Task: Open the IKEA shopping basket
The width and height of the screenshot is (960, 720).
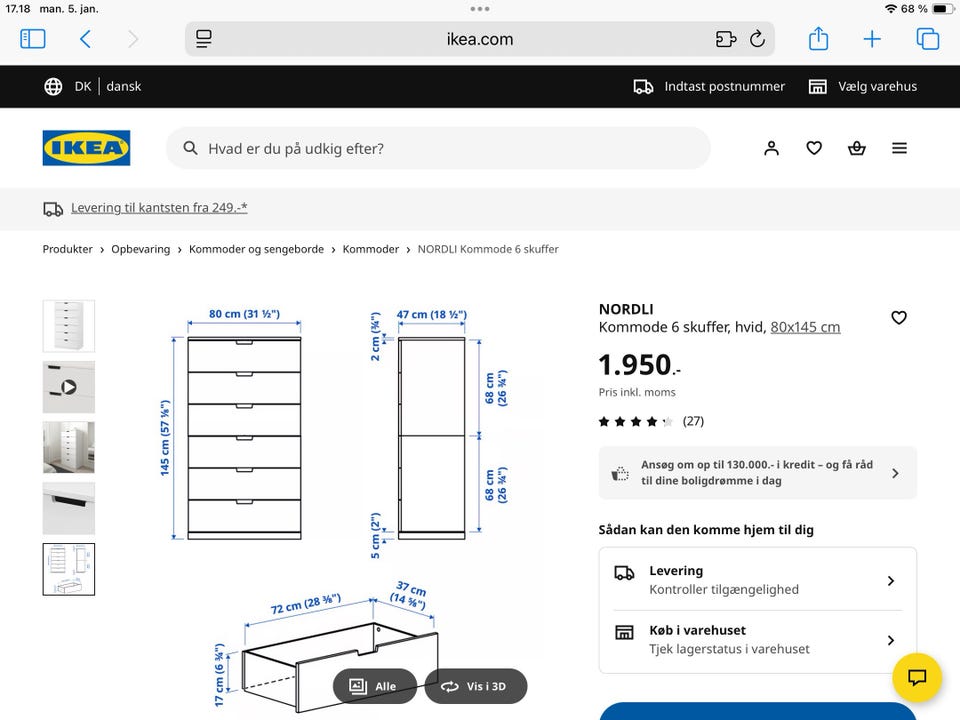Action: pos(857,148)
